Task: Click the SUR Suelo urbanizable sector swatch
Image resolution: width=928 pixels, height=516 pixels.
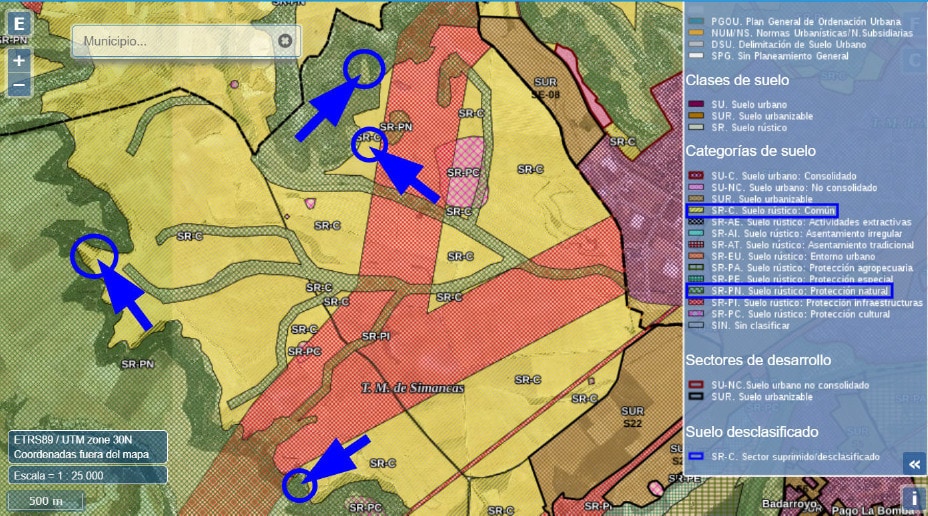Action: coord(695,397)
